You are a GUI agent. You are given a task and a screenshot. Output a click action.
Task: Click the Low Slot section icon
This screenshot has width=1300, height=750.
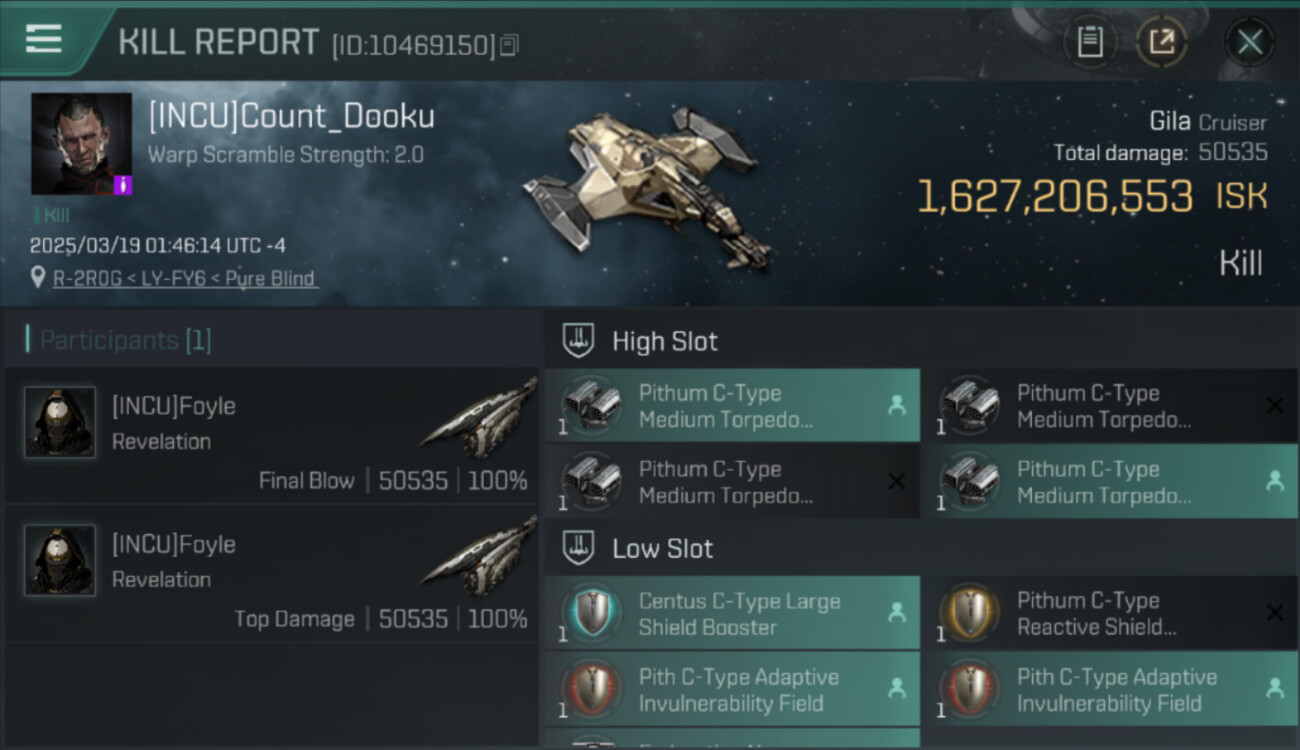[x=579, y=548]
